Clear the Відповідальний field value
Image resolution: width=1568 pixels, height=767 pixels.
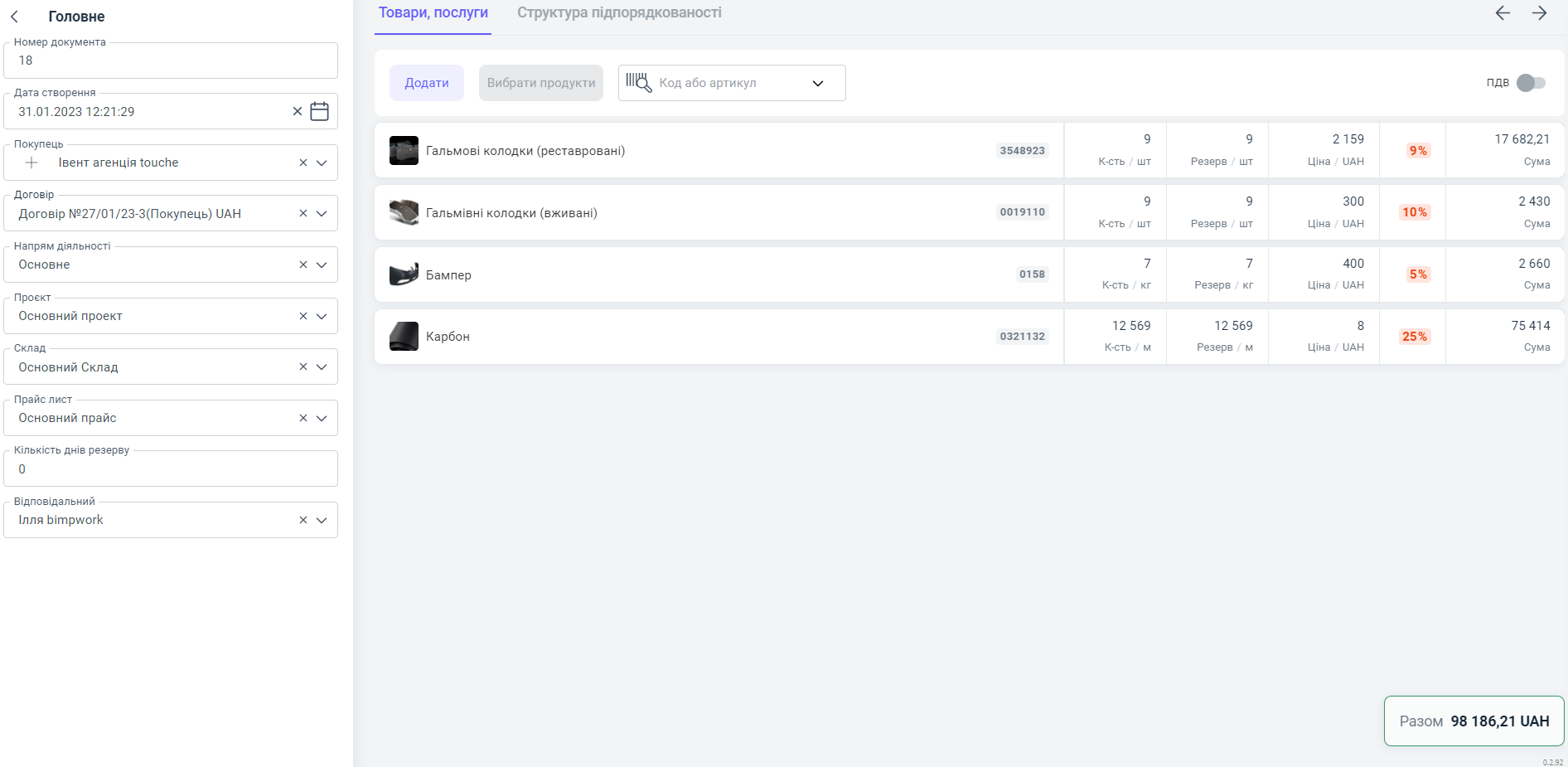302,520
